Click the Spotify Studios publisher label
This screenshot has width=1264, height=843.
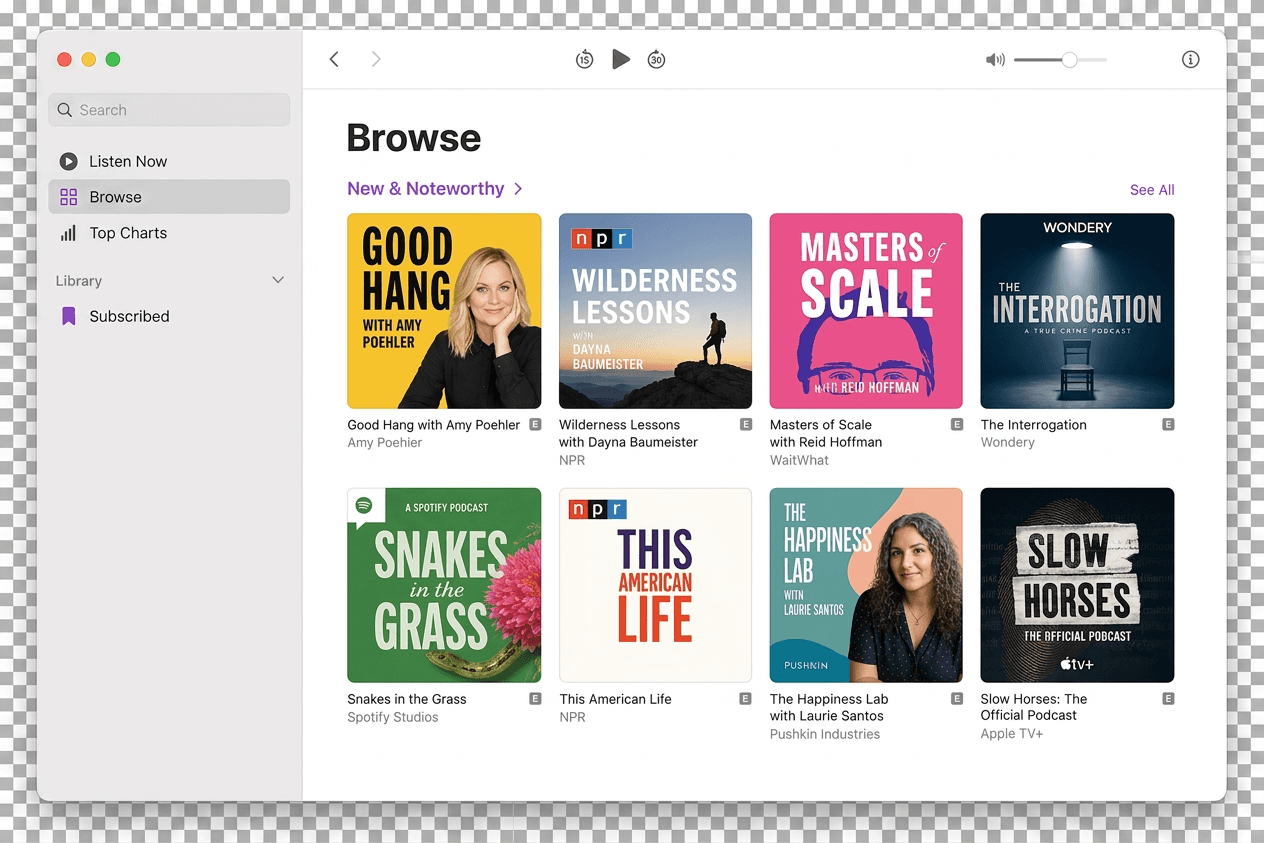393,717
